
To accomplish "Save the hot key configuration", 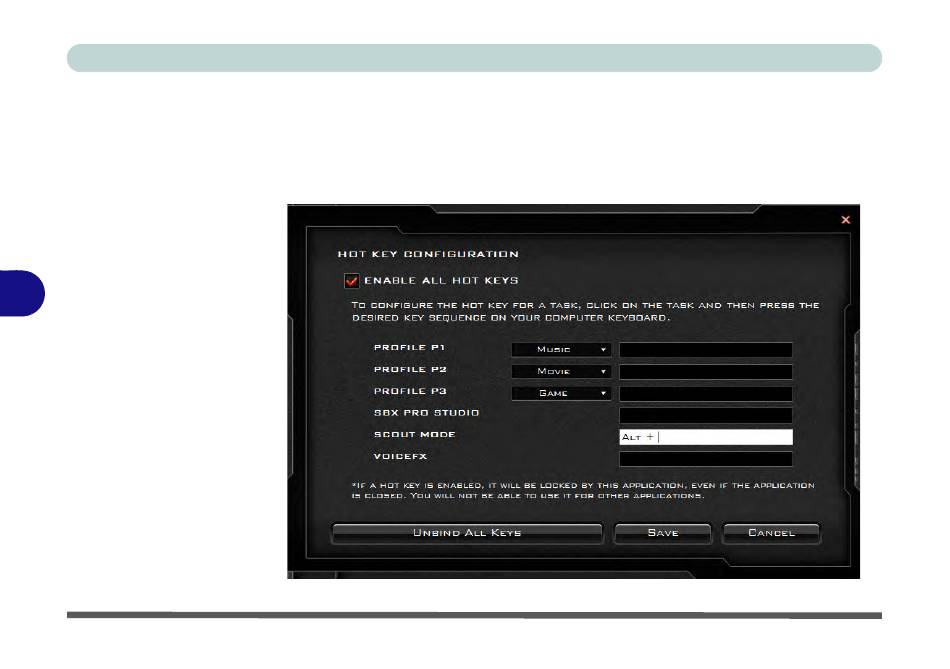I will 663,533.
